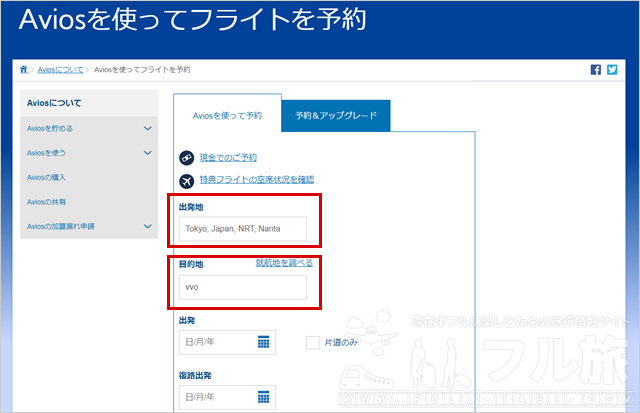Screen dimensions: 640x413
Task: Open 特典フライトの空席状況を確認 link
Action: (x=257, y=180)
